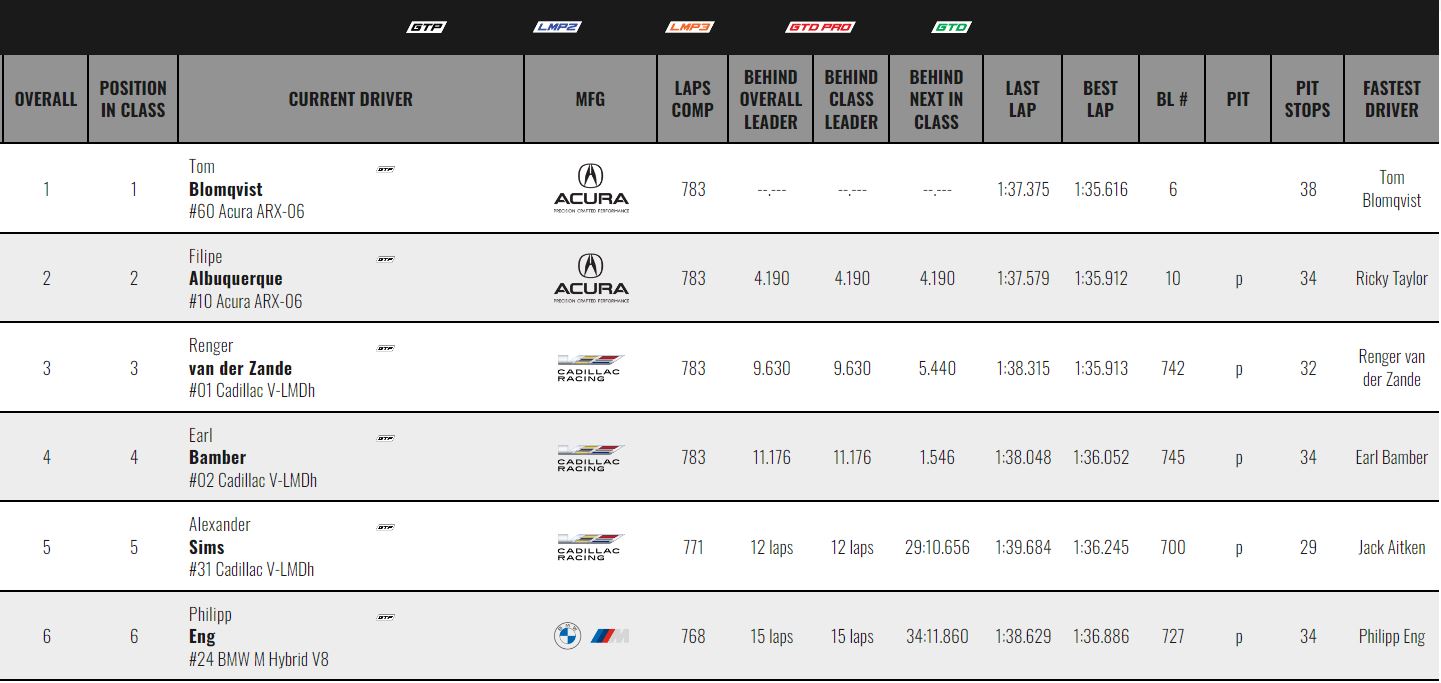Sort by the BEST LAP column header
Viewport: 1441px width, 683px height.
(1100, 99)
